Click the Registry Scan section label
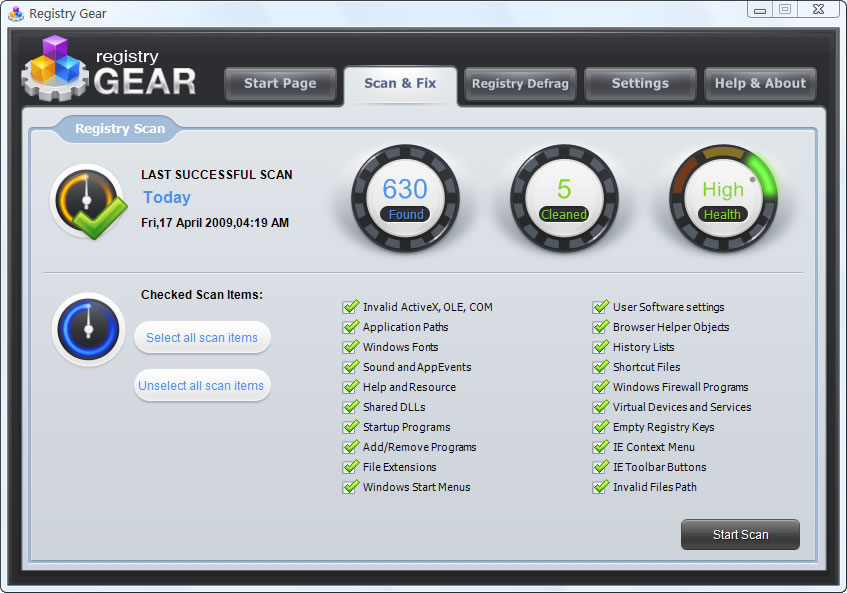Image resolution: width=847 pixels, height=593 pixels. pyautogui.click(x=120, y=129)
